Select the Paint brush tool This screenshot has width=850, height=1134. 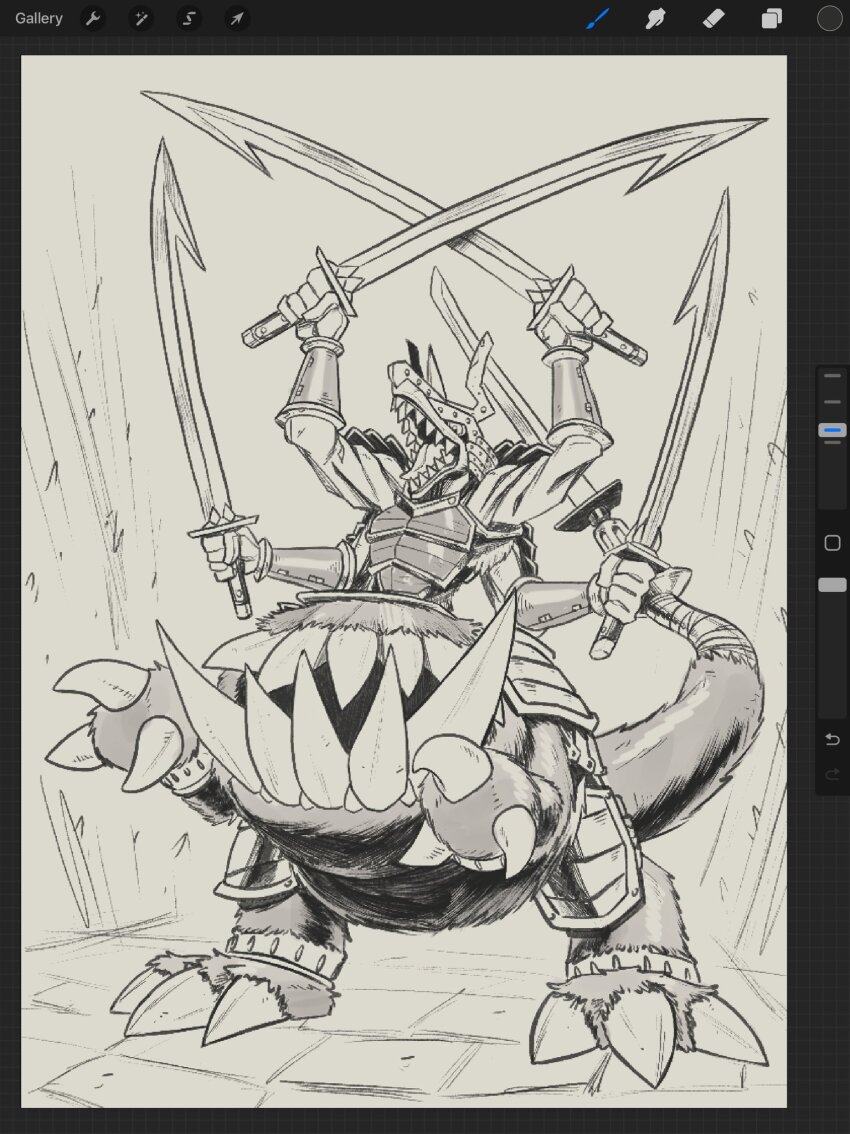(598, 18)
